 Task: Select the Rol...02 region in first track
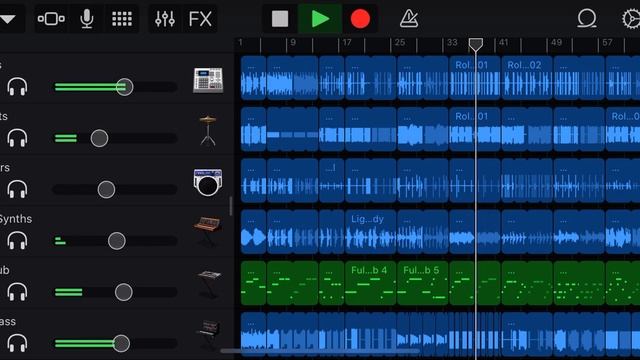tap(527, 78)
